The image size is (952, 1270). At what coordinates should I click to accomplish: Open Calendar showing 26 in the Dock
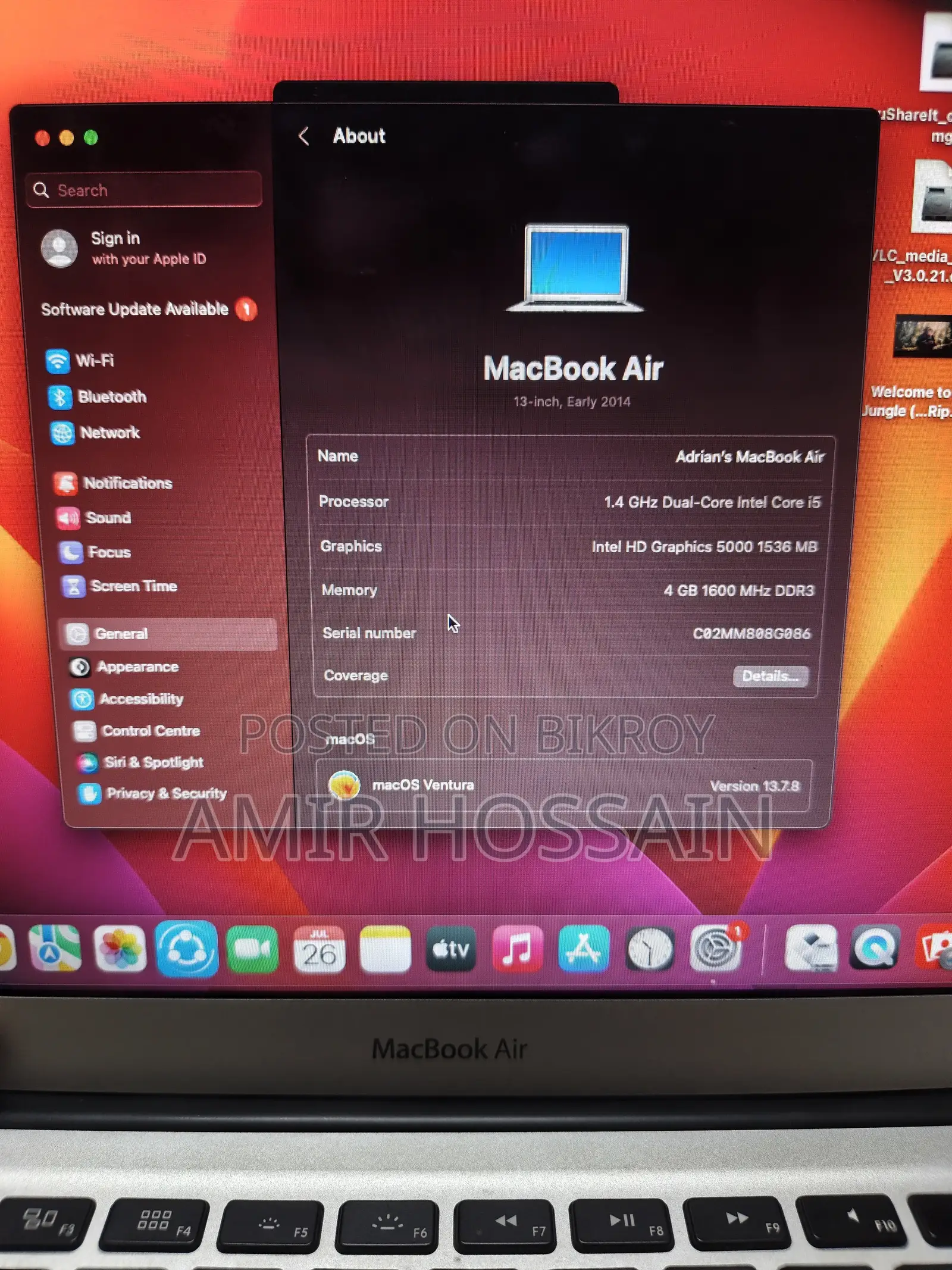tap(320, 949)
